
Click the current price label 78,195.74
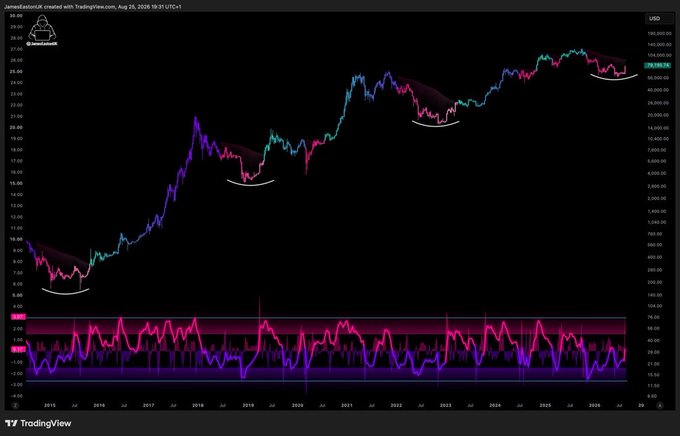[x=658, y=65]
